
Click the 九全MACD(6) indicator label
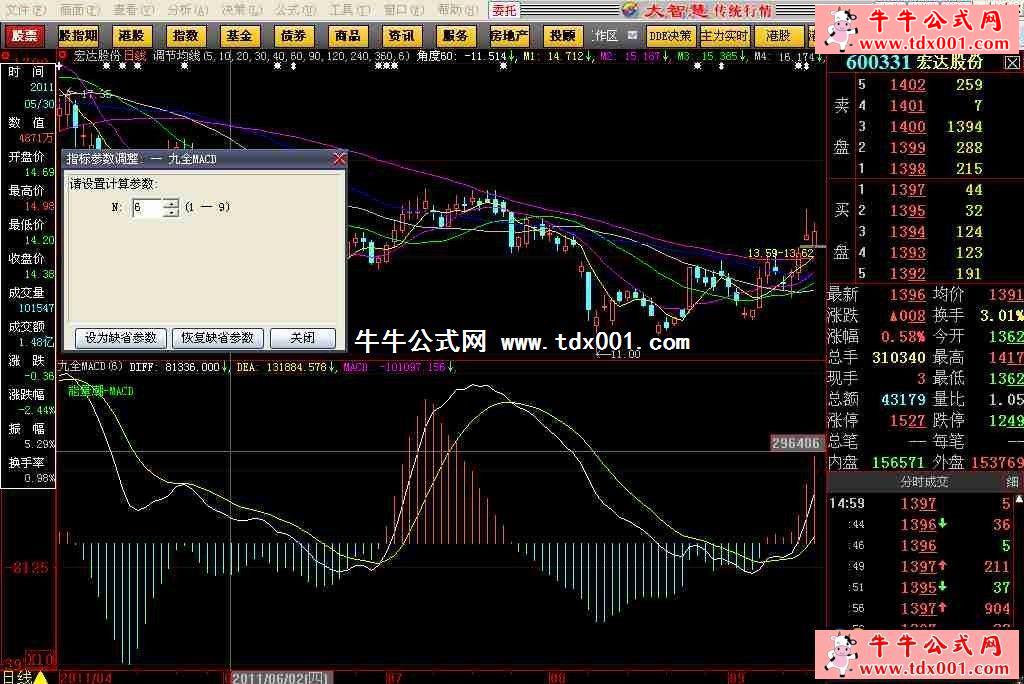tap(91, 367)
